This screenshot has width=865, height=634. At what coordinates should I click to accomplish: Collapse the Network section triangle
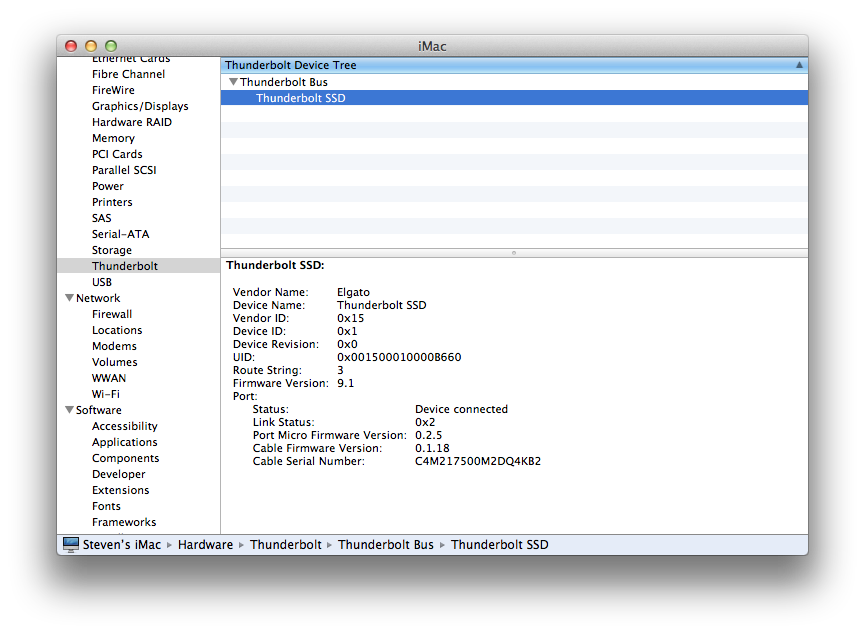point(69,298)
